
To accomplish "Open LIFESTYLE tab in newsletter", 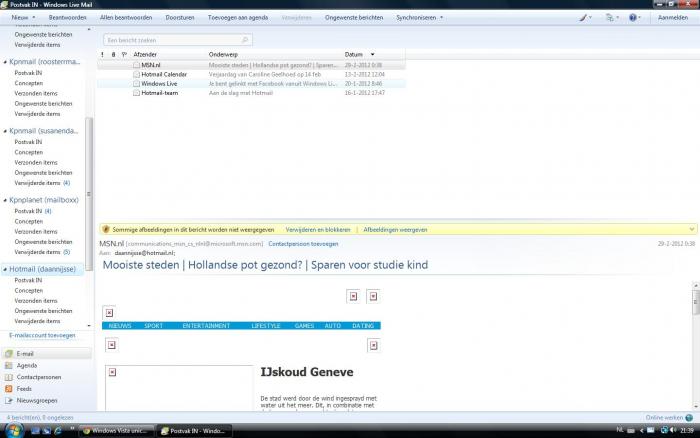I will (x=266, y=326).
